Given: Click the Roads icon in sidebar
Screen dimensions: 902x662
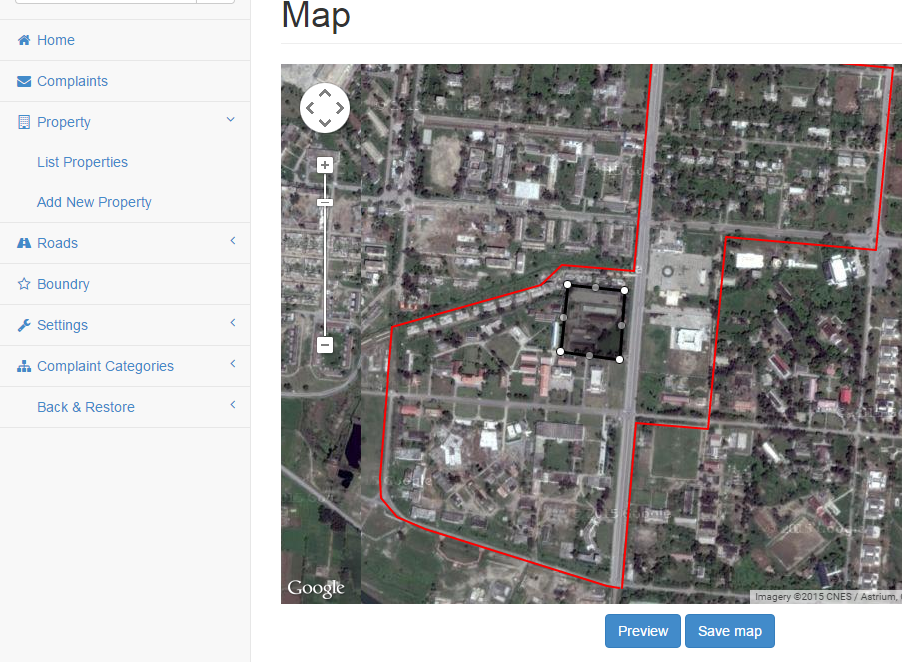Looking at the screenshot, I should [x=24, y=243].
